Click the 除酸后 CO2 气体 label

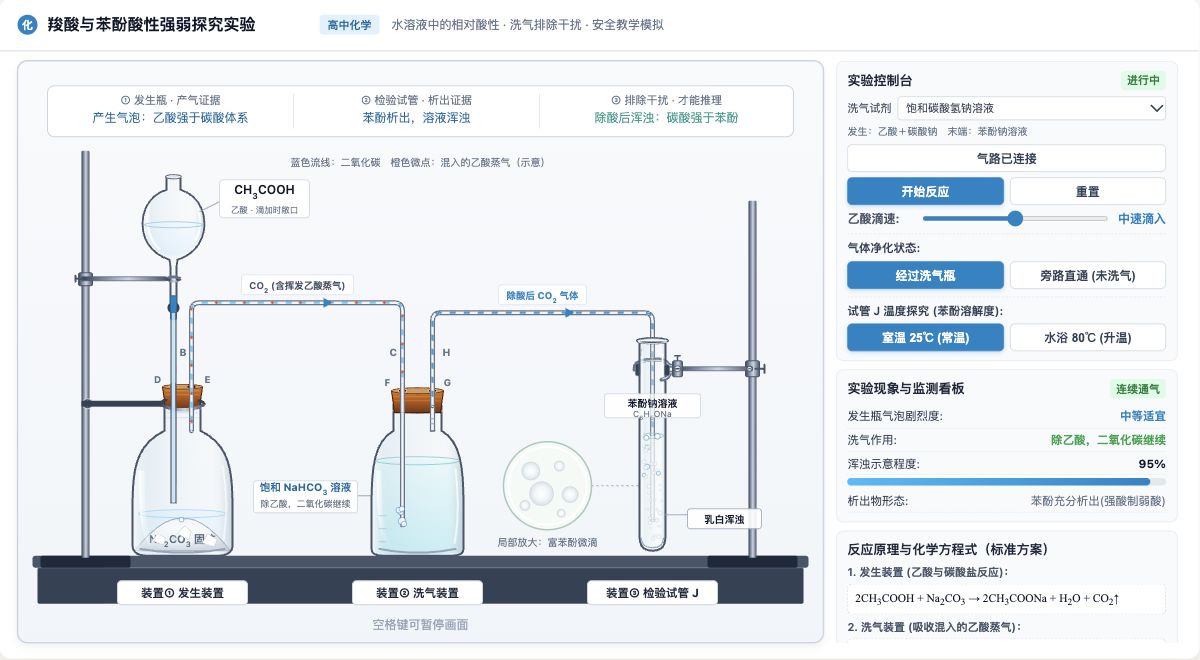[542, 296]
